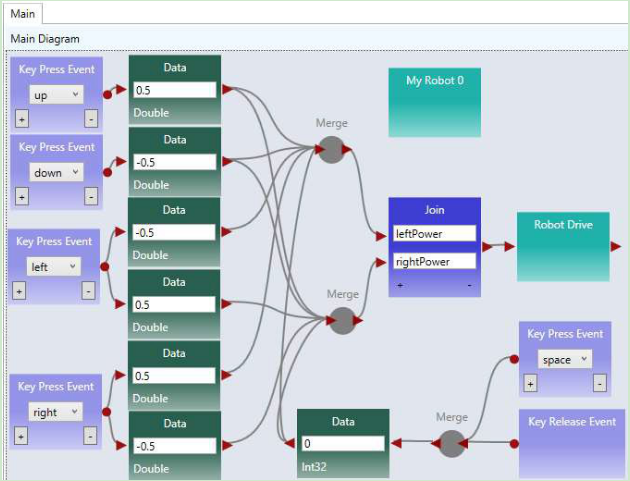This screenshot has width=630, height=481.
Task: Open the 'right' key dropdown
Action: [54, 412]
